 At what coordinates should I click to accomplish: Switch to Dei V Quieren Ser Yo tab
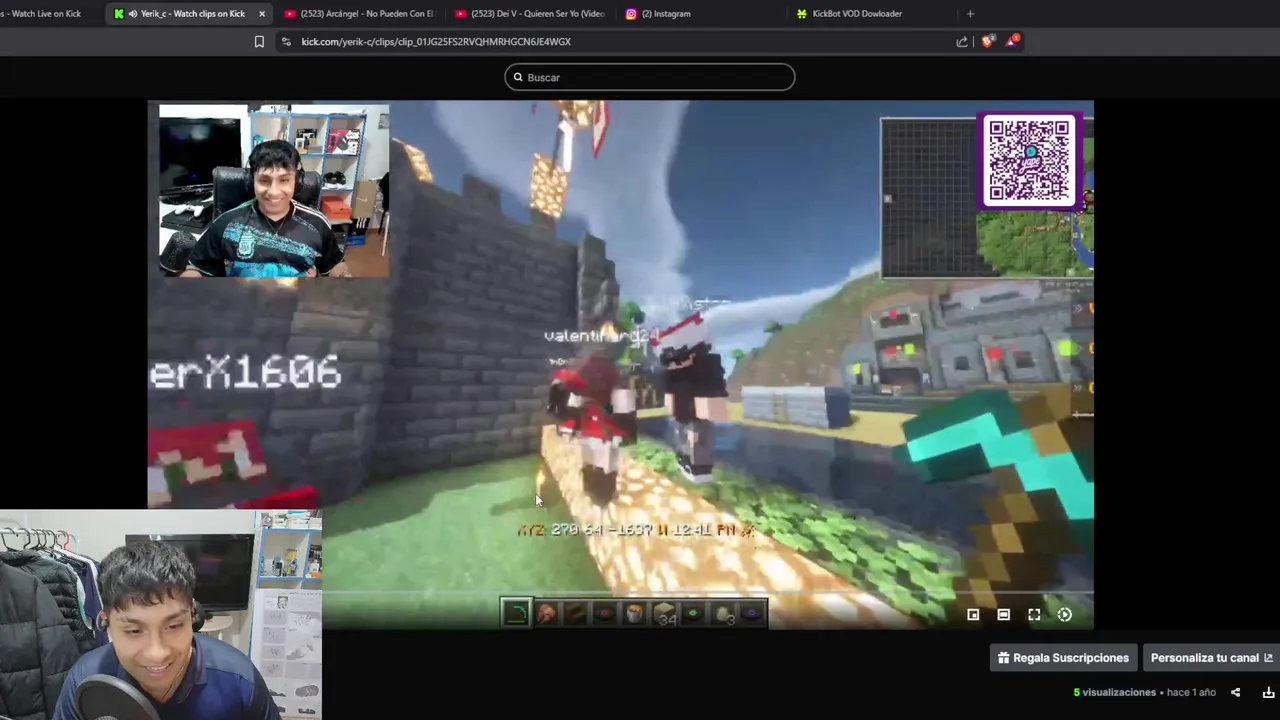pyautogui.click(x=529, y=14)
